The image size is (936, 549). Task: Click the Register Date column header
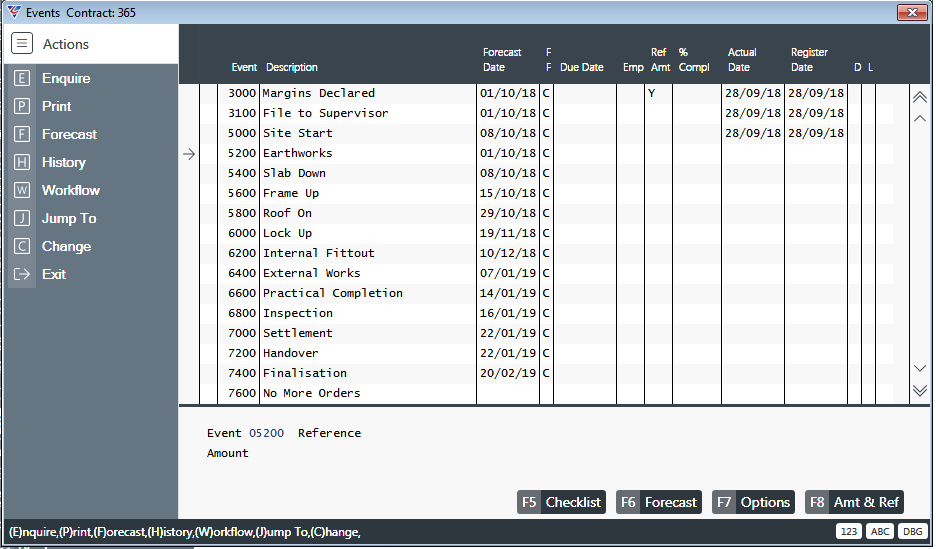tap(809, 60)
